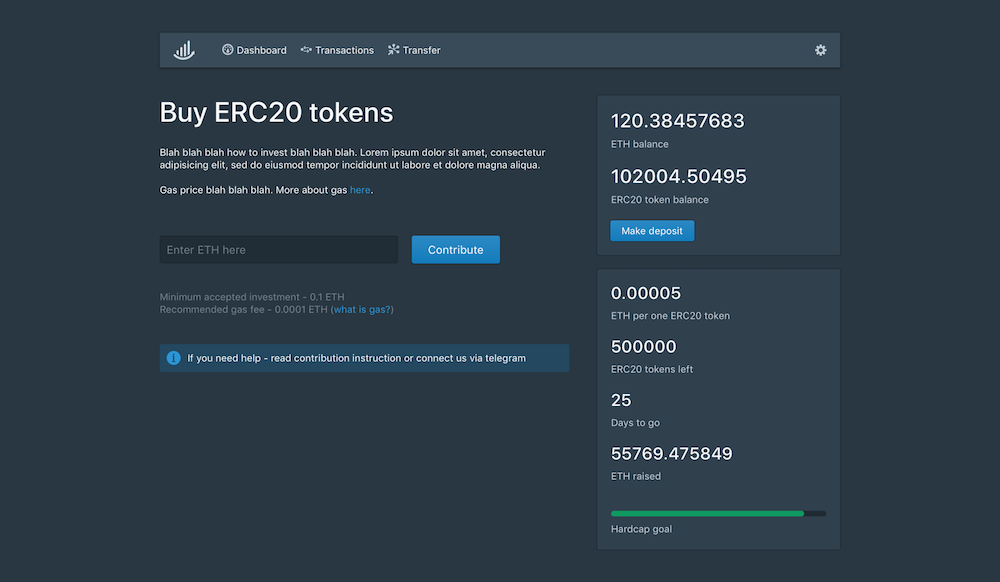Follow the 'here' link about gas
The height and width of the screenshot is (582, 1000).
tap(360, 190)
